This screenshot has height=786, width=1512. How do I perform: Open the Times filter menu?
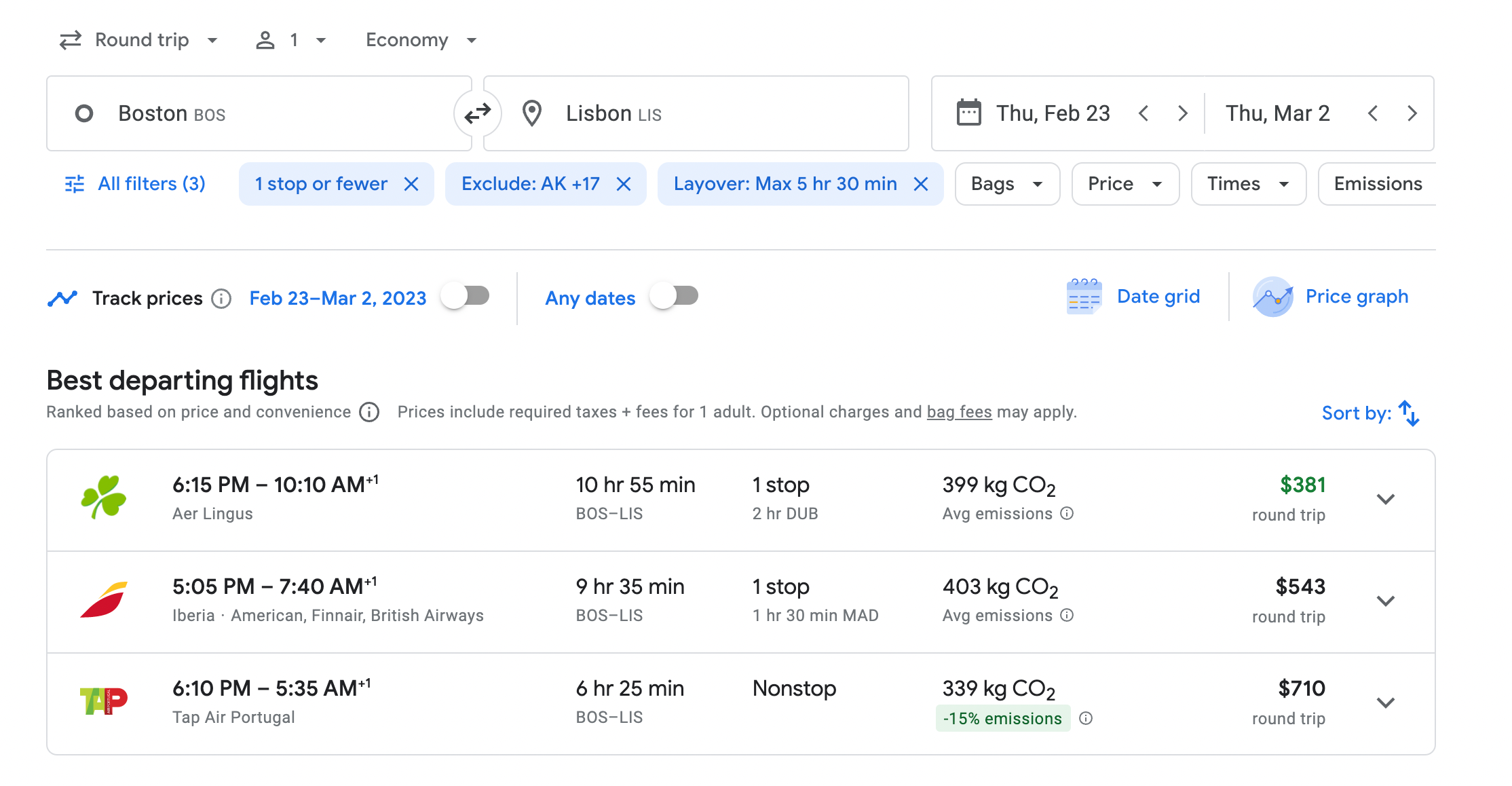click(x=1247, y=184)
